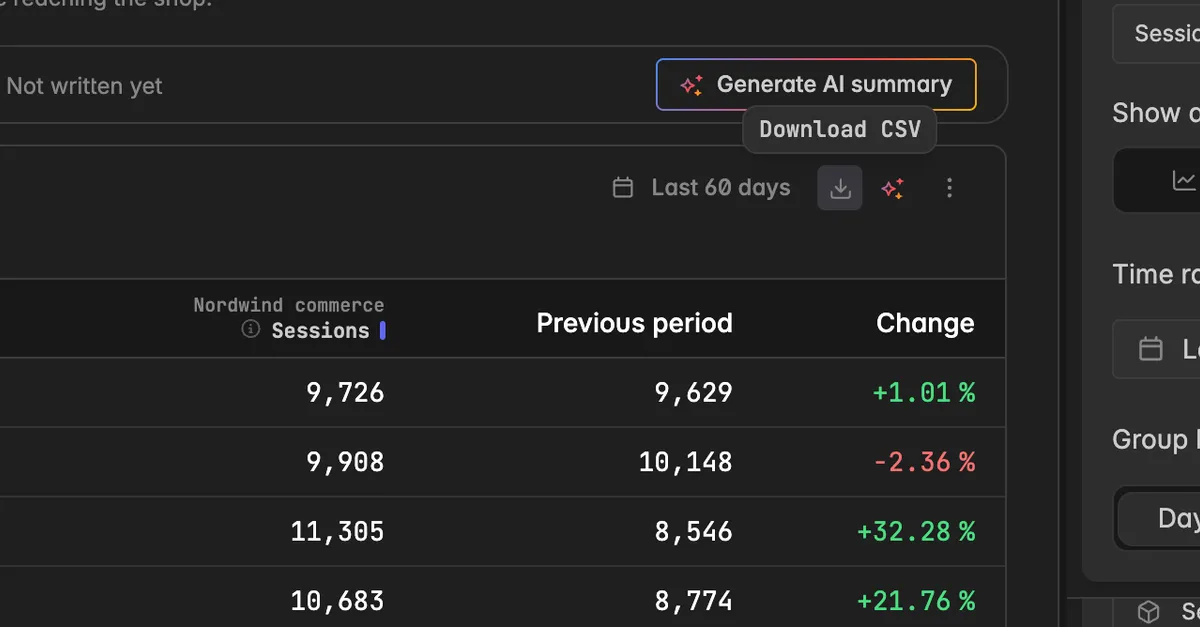
Task: Click the calendar icon before Last 60 days
Action: click(623, 188)
